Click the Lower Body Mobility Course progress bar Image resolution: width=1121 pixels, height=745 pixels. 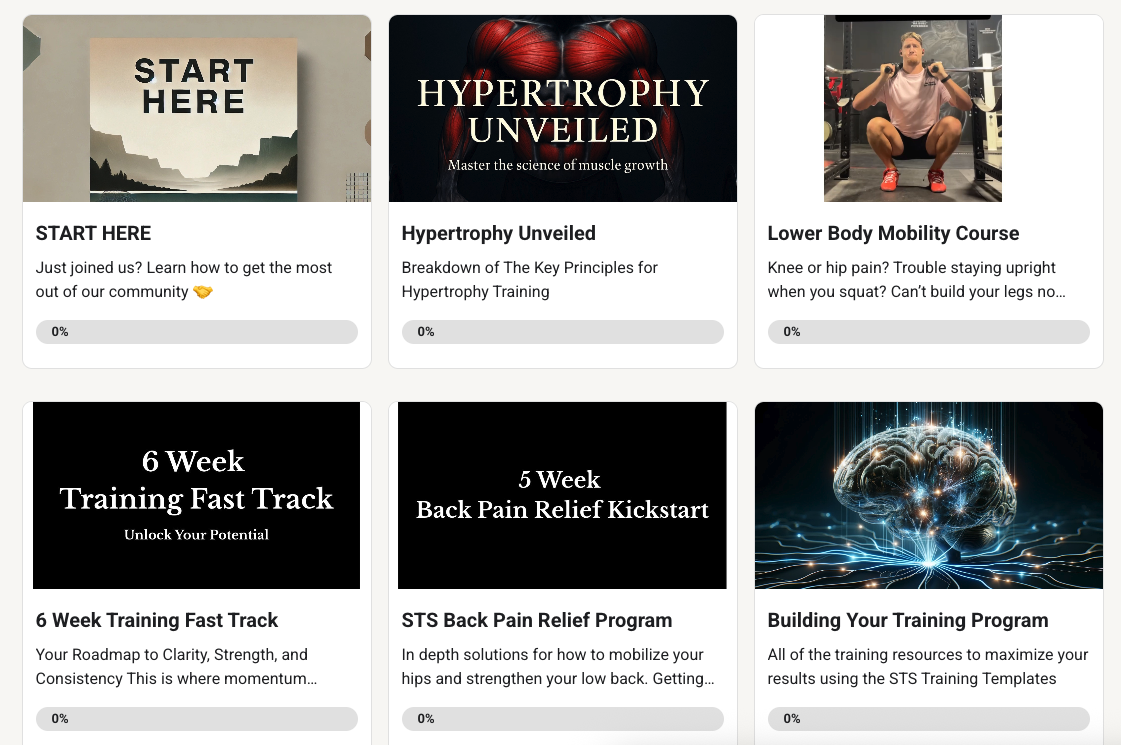tap(929, 332)
